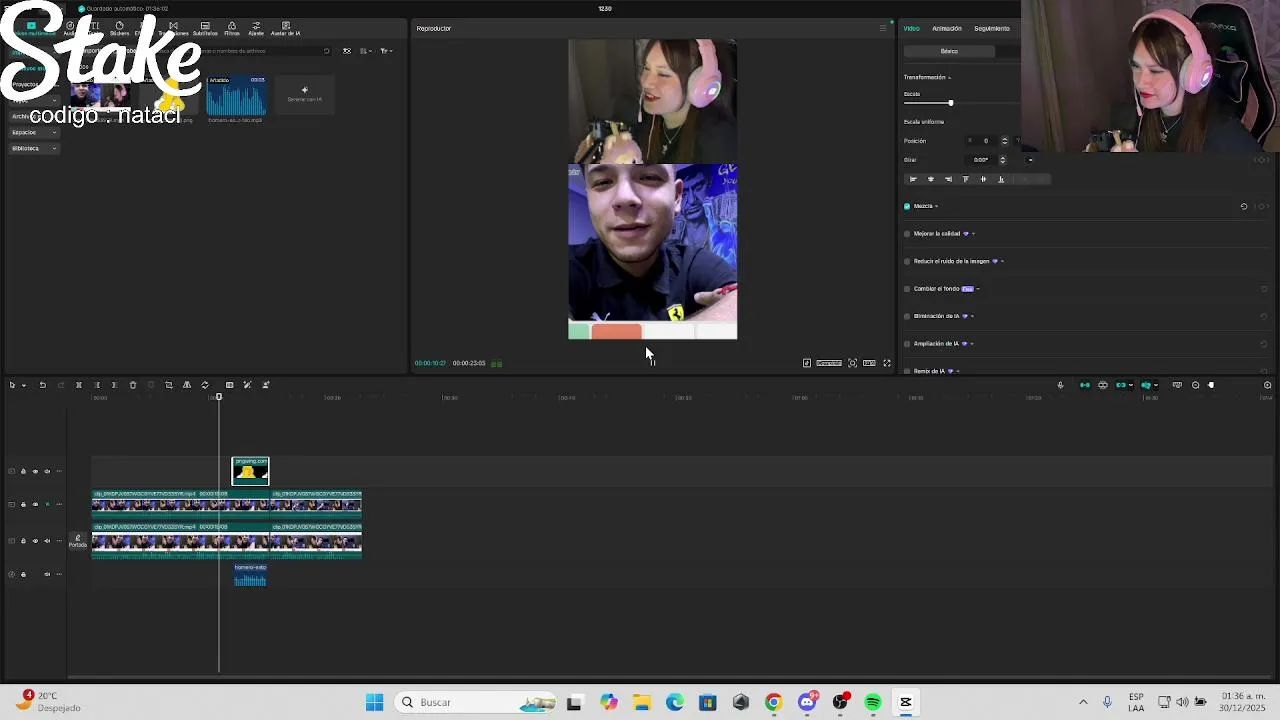The width and height of the screenshot is (1280, 720).
Task: Adjust the Escala slider
Action: click(x=951, y=103)
